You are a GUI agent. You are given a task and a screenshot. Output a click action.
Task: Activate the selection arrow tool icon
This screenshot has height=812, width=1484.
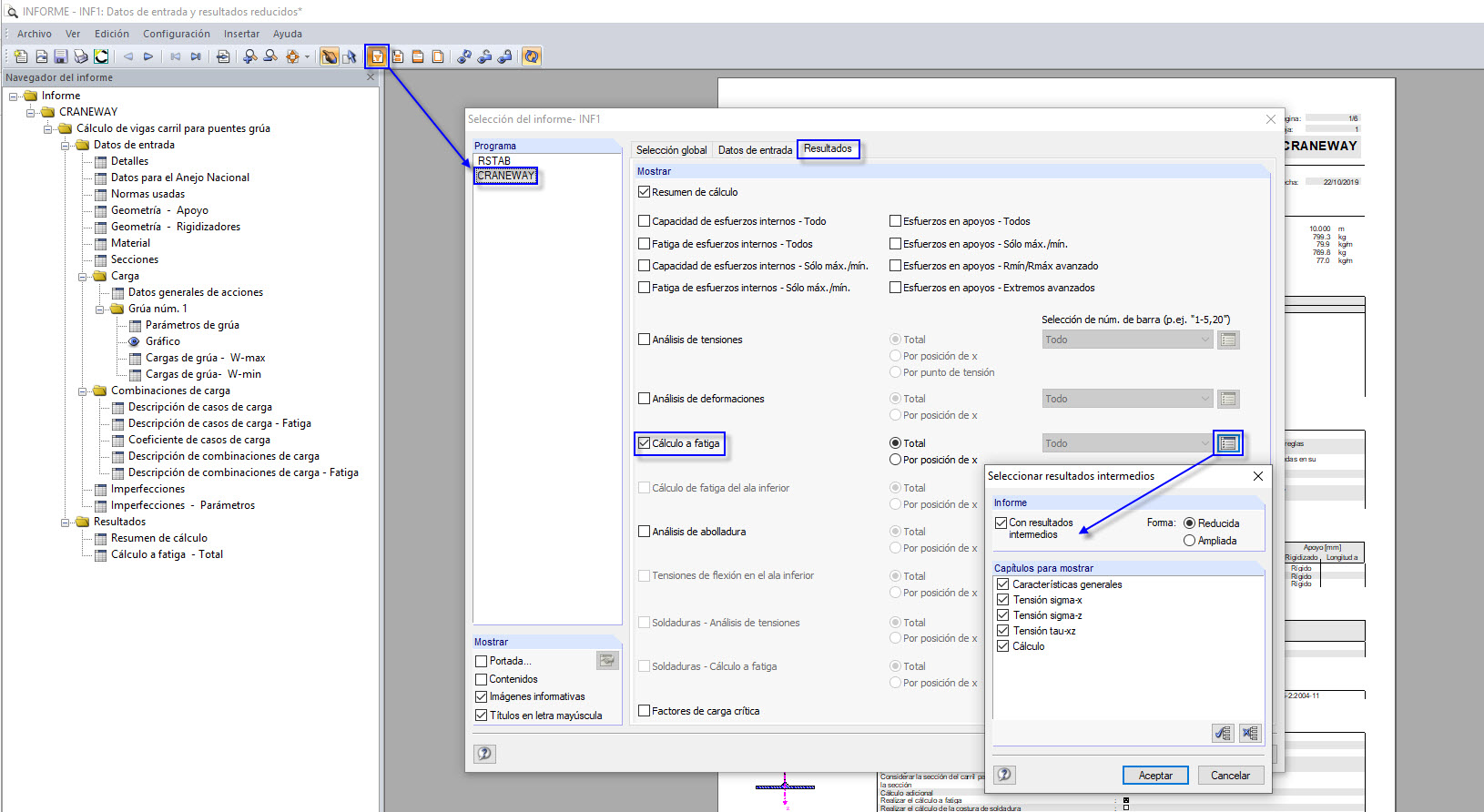tap(350, 56)
